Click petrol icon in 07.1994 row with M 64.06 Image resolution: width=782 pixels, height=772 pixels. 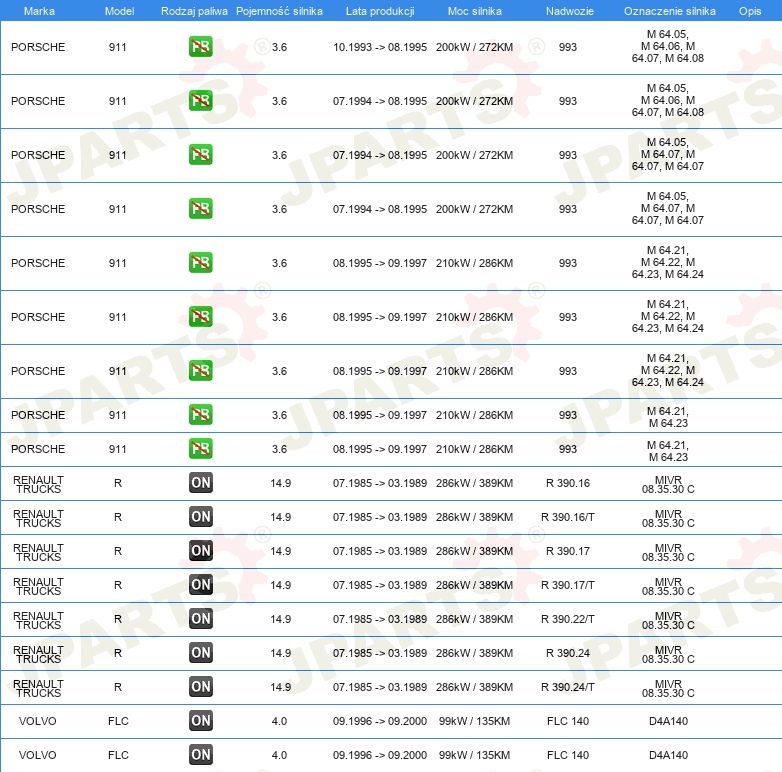tap(200, 101)
